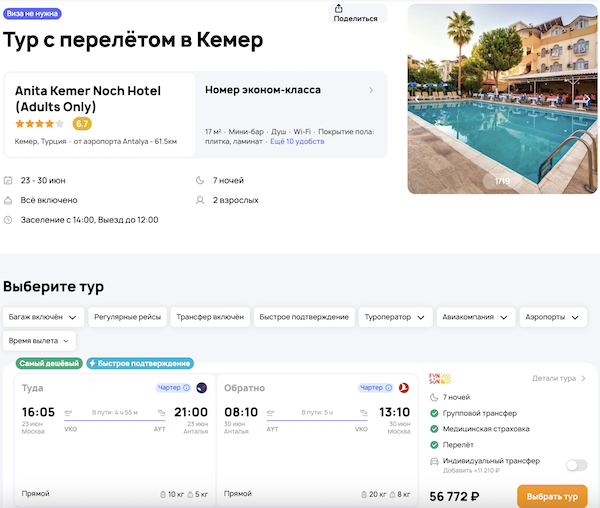Toggle the Регулярные рейсы filter
The width and height of the screenshot is (600, 508).
click(126, 317)
